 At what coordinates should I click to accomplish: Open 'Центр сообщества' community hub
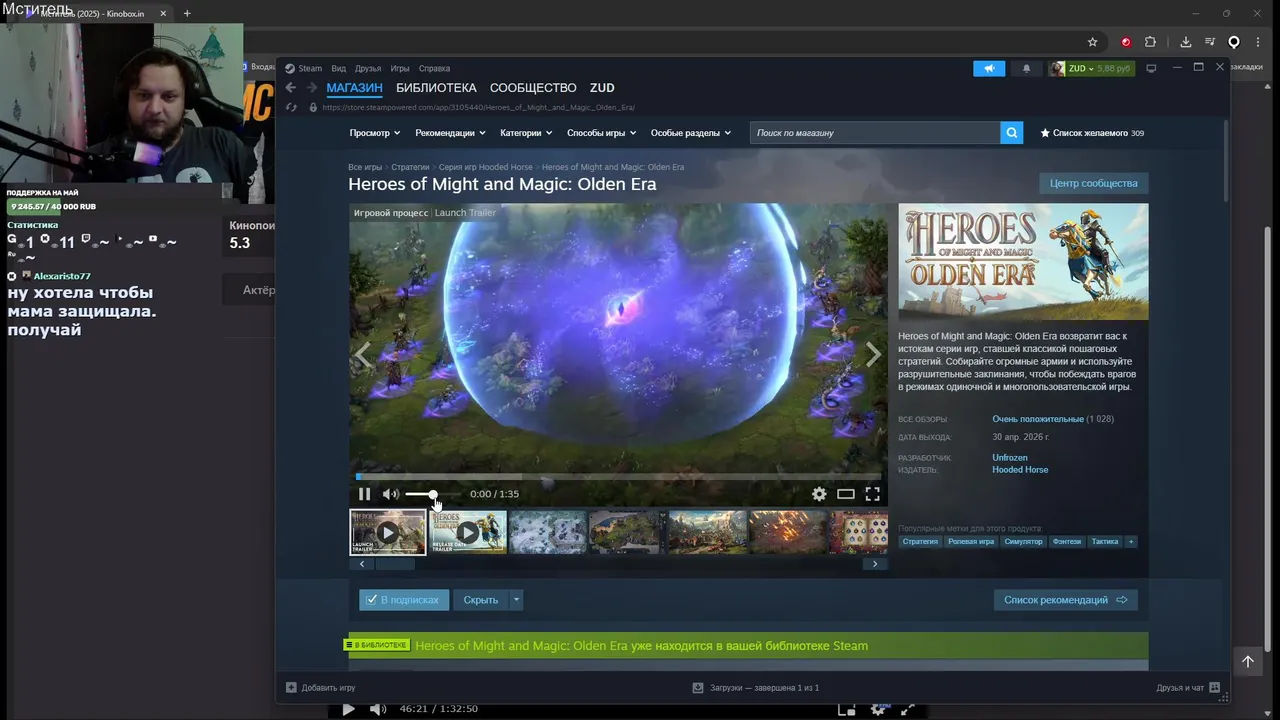coord(1093,183)
